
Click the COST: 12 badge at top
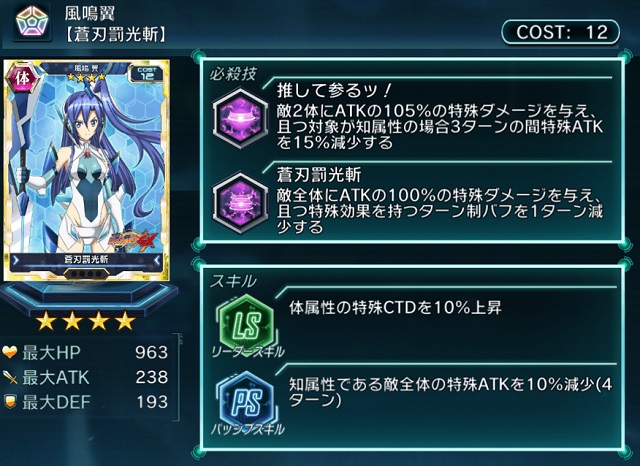[560, 32]
